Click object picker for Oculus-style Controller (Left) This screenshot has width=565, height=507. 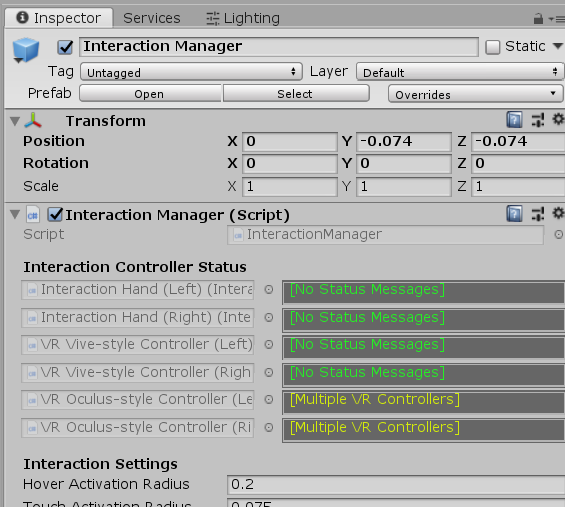pos(269,399)
